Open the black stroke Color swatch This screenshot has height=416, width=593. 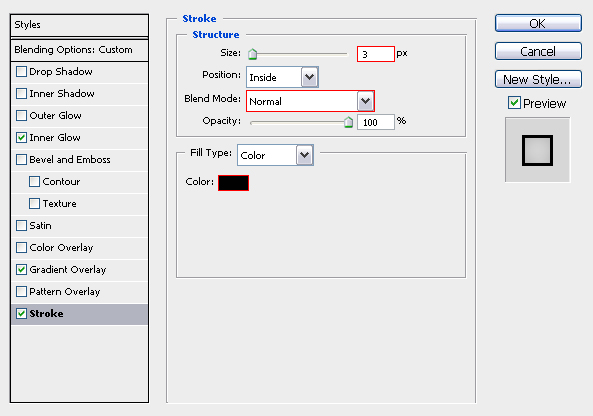(x=233, y=183)
